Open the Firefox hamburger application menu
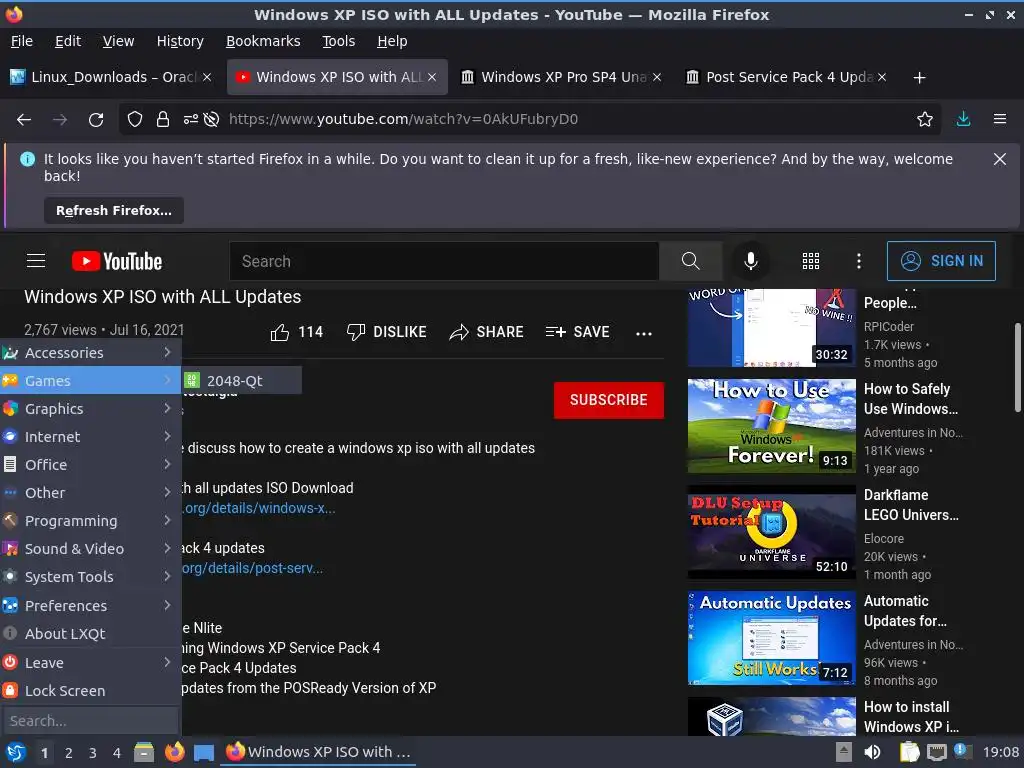The height and width of the screenshot is (768, 1024). click(x=1000, y=120)
